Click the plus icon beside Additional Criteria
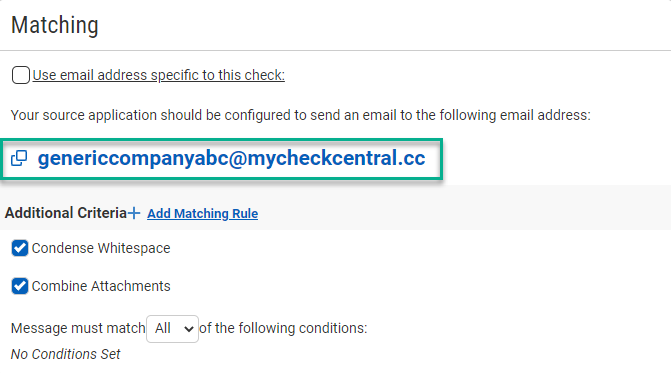671x373 pixels. pyautogui.click(x=134, y=213)
